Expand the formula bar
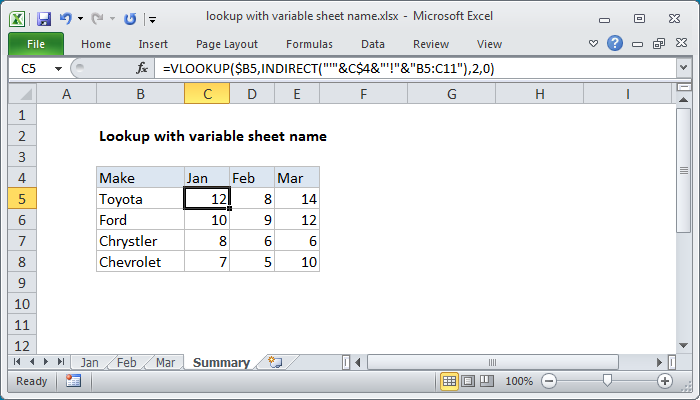This screenshot has height=400, width=700. point(683,68)
